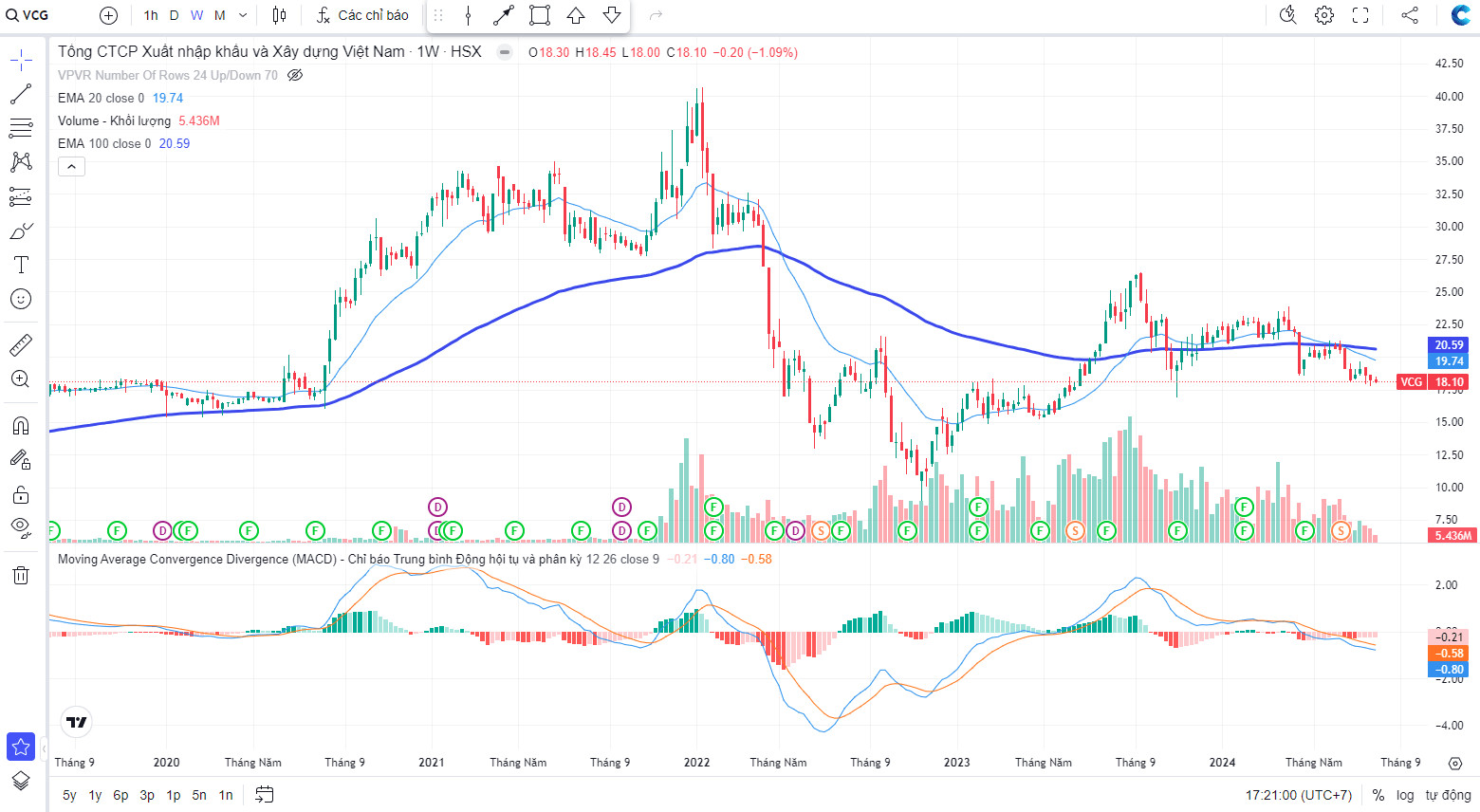Expand the timeframe interval dropdown chevron
Image resolution: width=1480 pixels, height=812 pixels.
(243, 15)
